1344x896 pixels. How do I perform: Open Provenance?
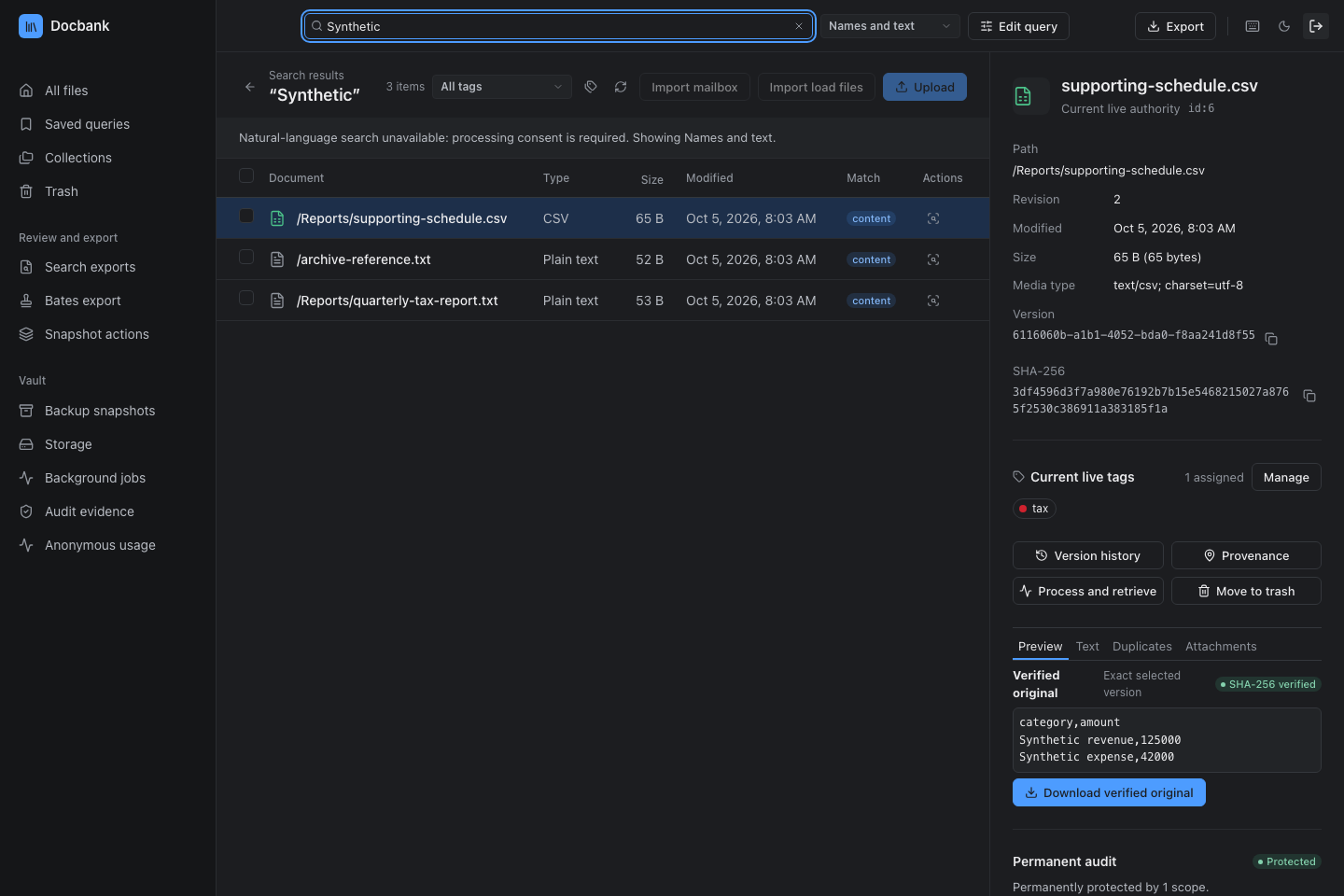point(1246,555)
